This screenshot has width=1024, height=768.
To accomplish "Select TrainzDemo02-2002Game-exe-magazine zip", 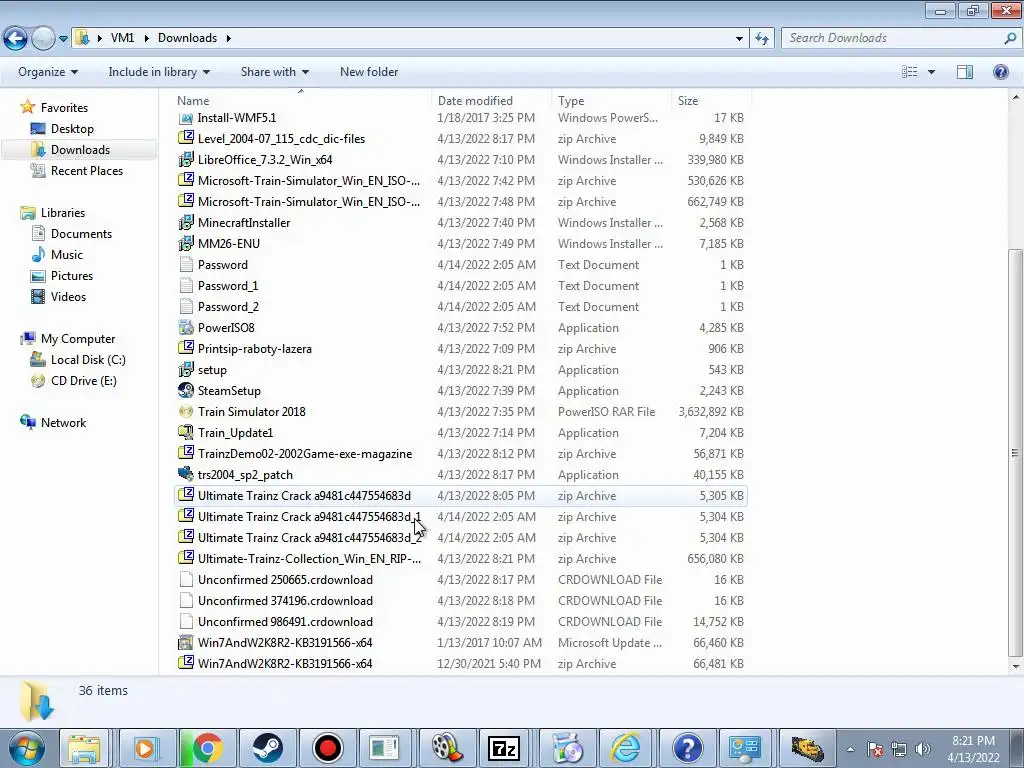I will click(x=305, y=454).
